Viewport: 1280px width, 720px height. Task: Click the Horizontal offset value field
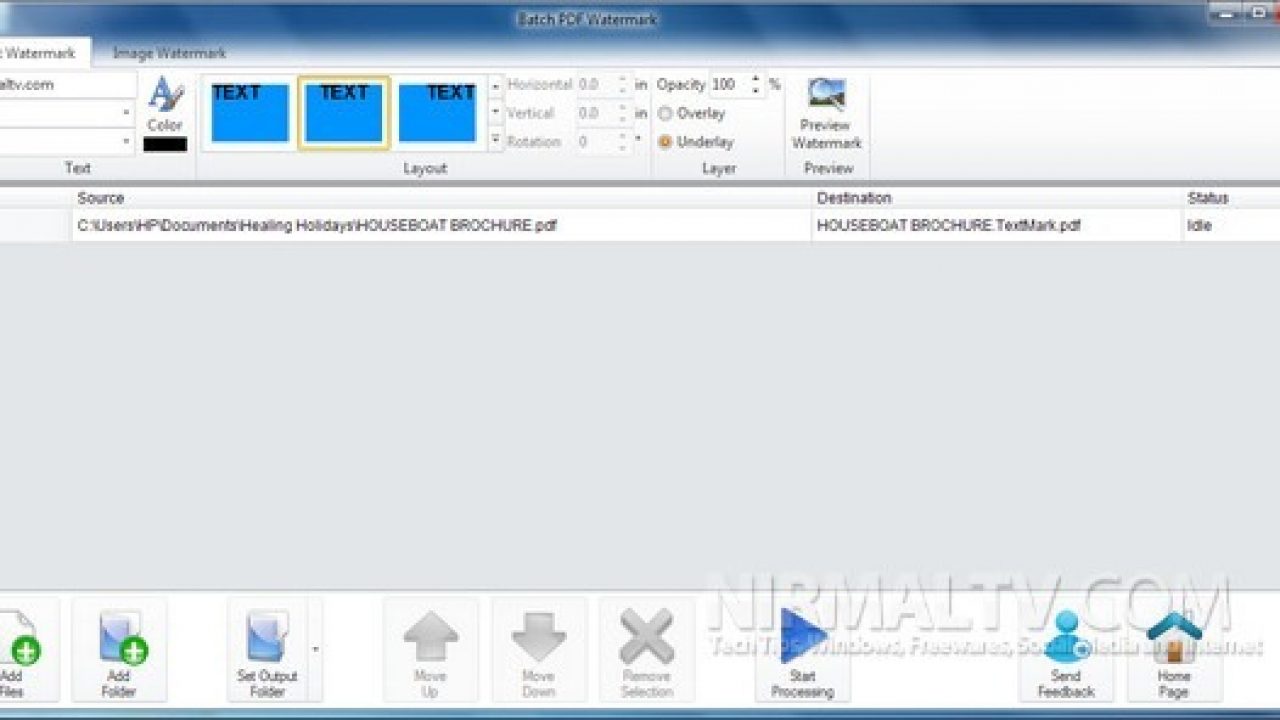pyautogui.click(x=597, y=85)
